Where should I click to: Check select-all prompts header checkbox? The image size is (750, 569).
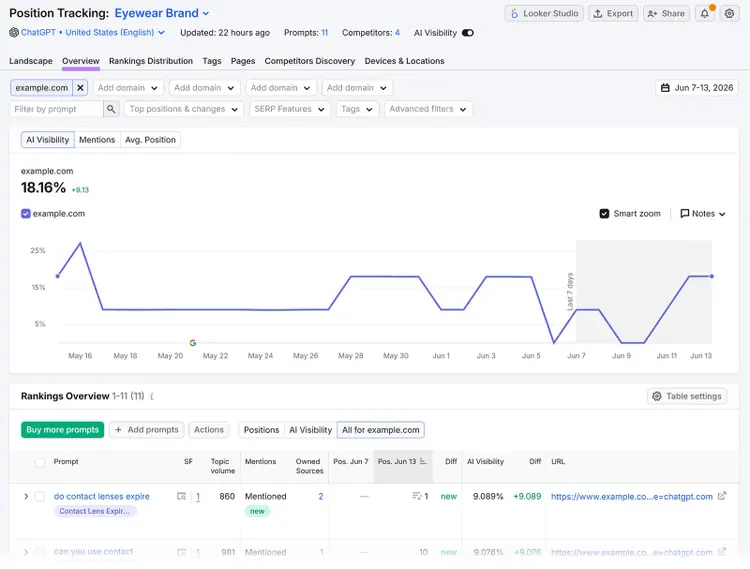(x=40, y=462)
